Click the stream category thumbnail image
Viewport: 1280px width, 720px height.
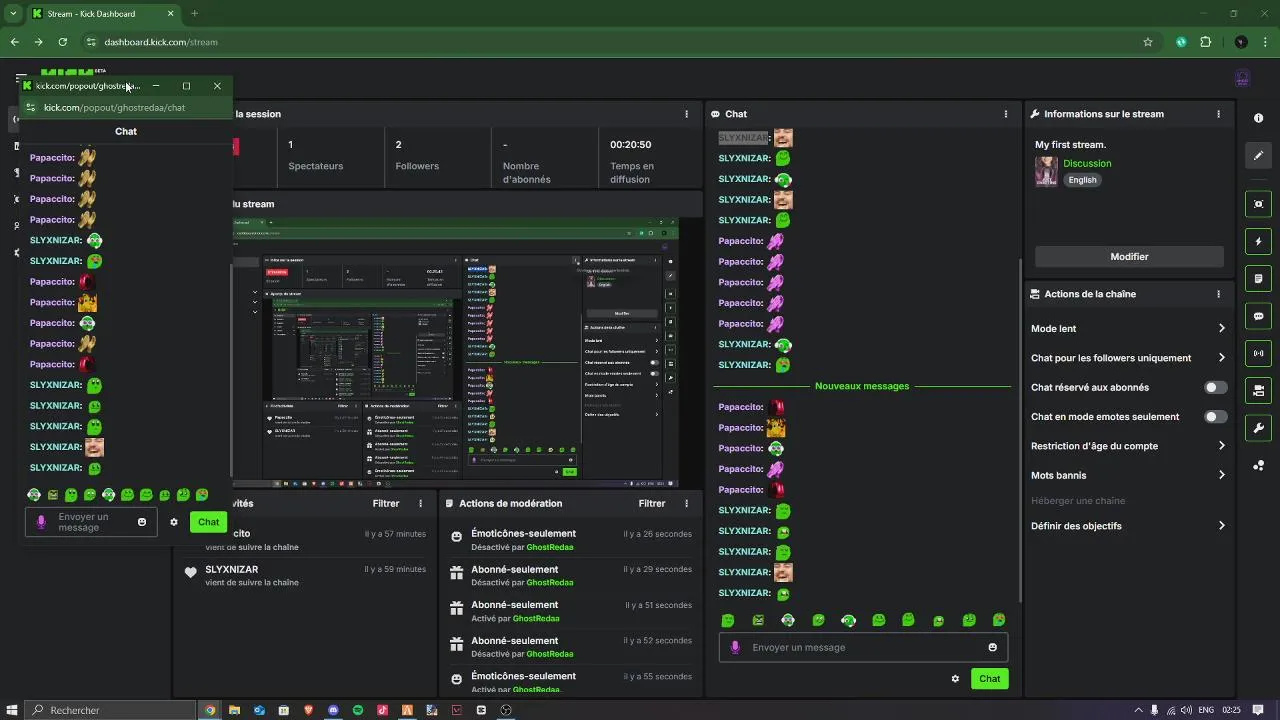pyautogui.click(x=1046, y=171)
